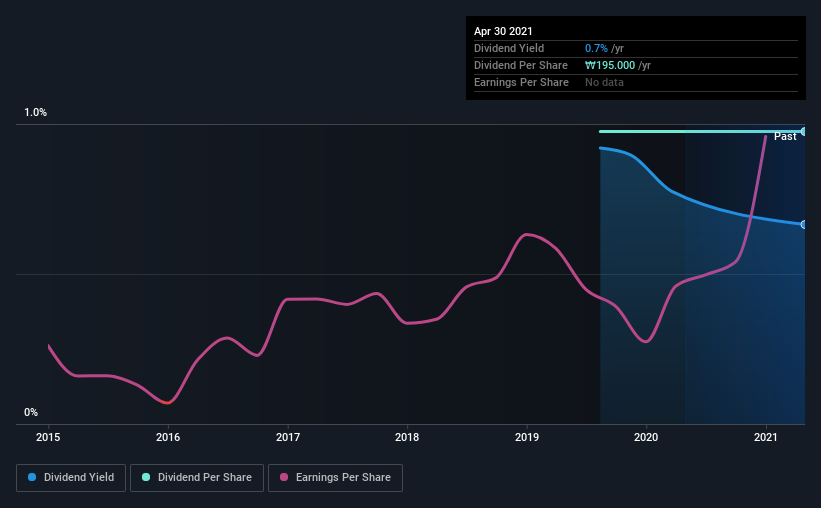The width and height of the screenshot is (821, 508).
Task: Click the 2020 label on the x-axis
Action: point(646,437)
